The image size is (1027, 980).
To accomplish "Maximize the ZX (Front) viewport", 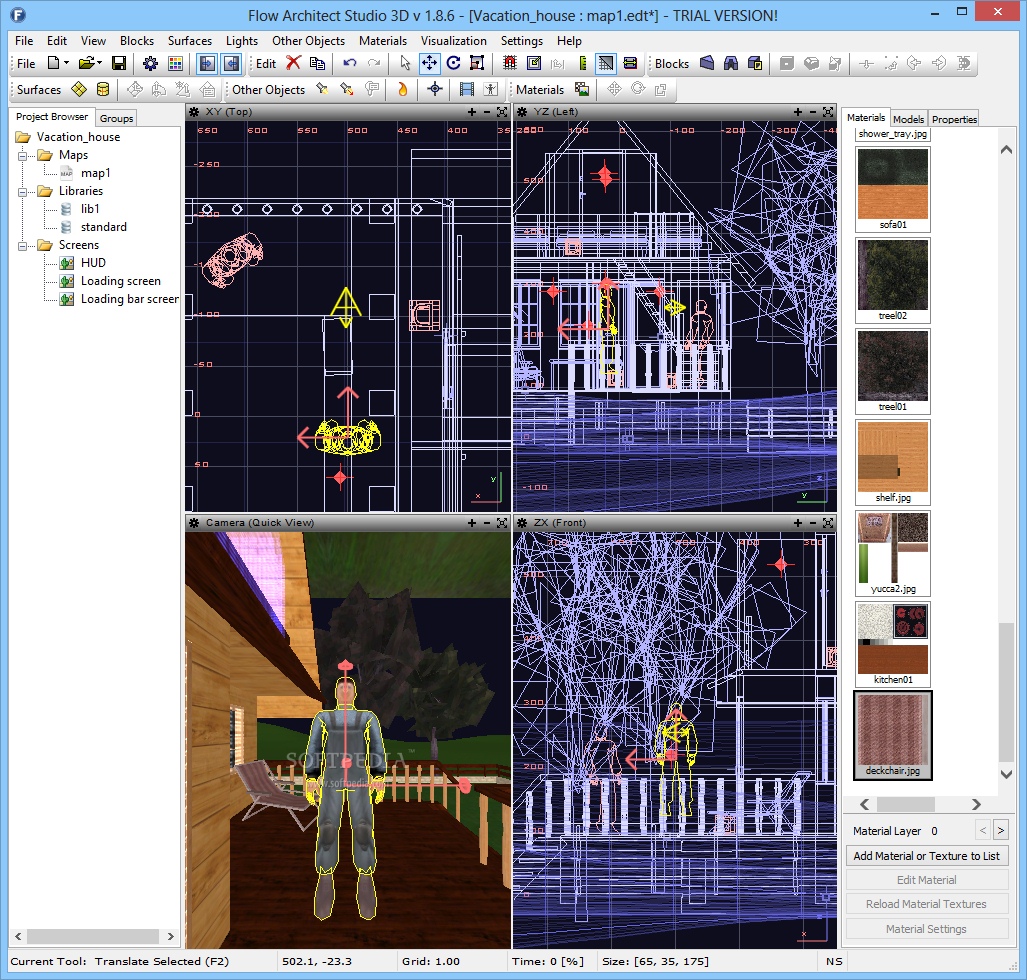I will (828, 523).
